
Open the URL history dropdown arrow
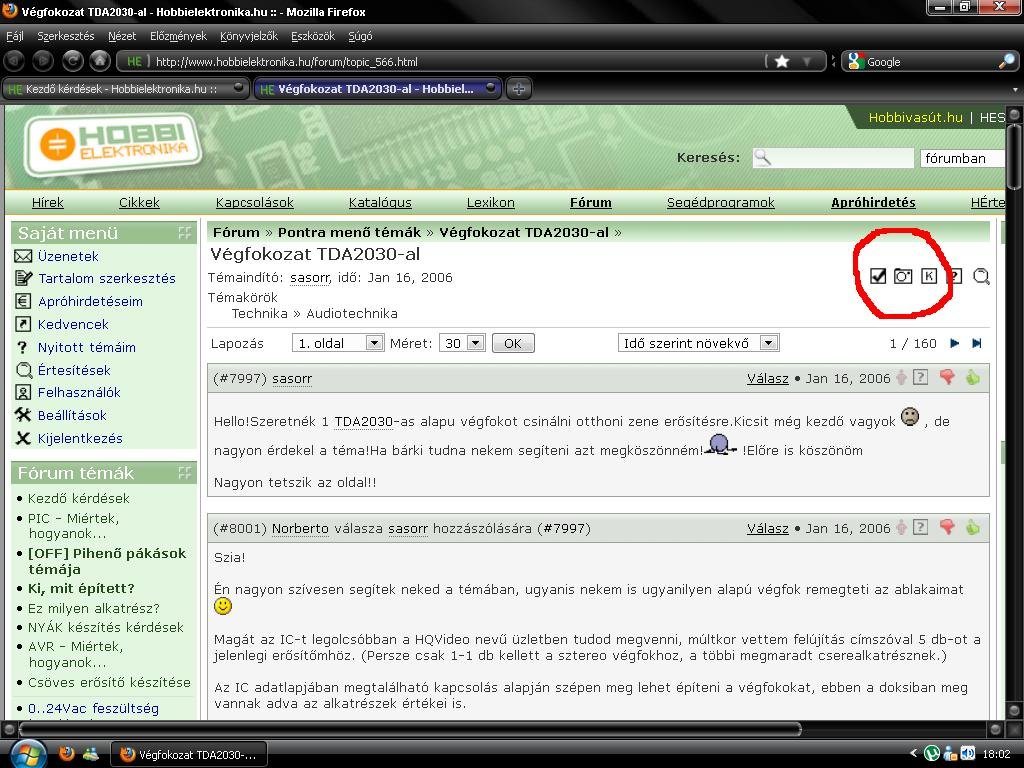(x=808, y=62)
